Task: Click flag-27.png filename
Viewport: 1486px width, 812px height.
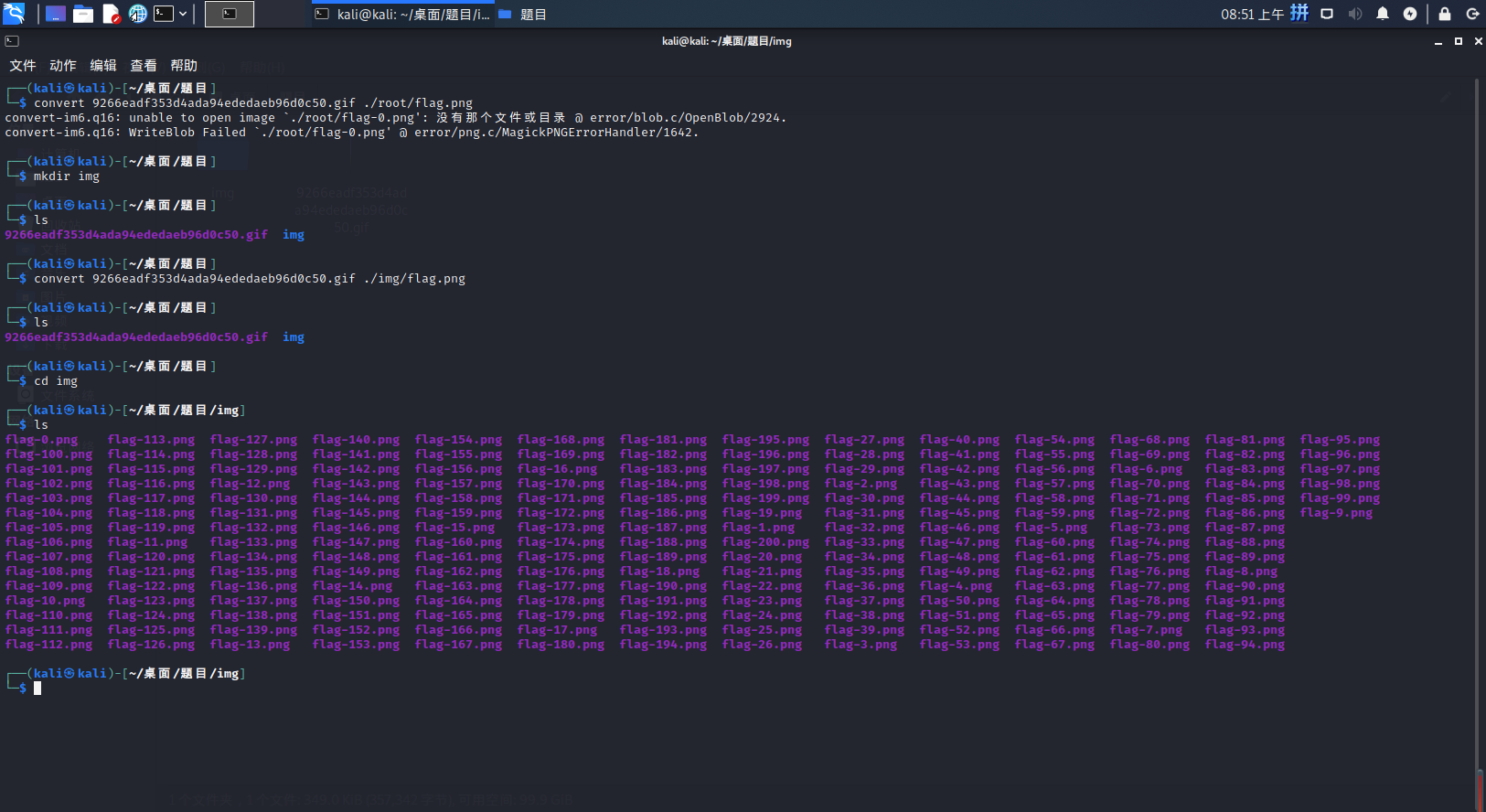Action: 864,440
